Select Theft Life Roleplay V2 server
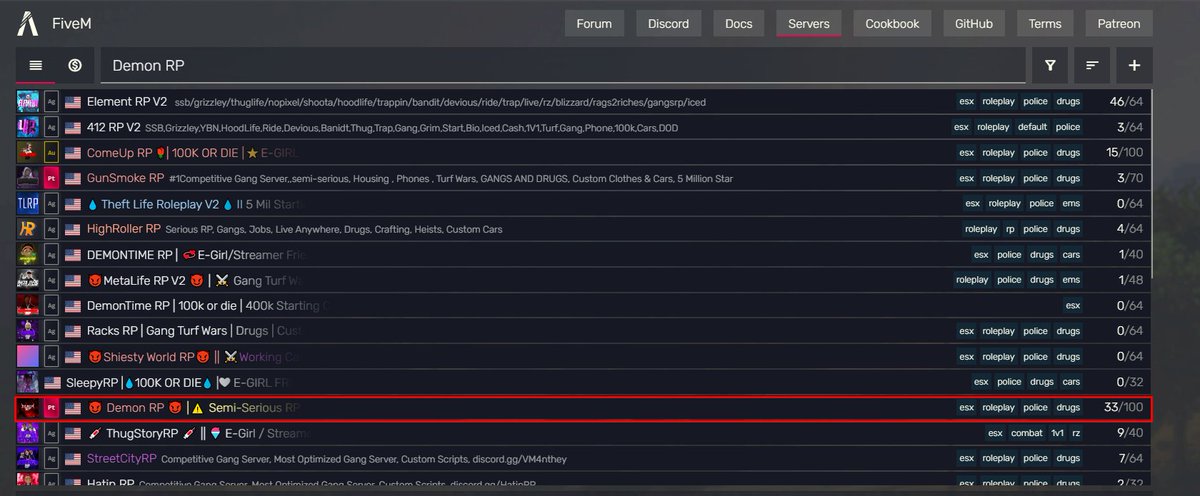This screenshot has width=1200, height=496. click(583, 203)
